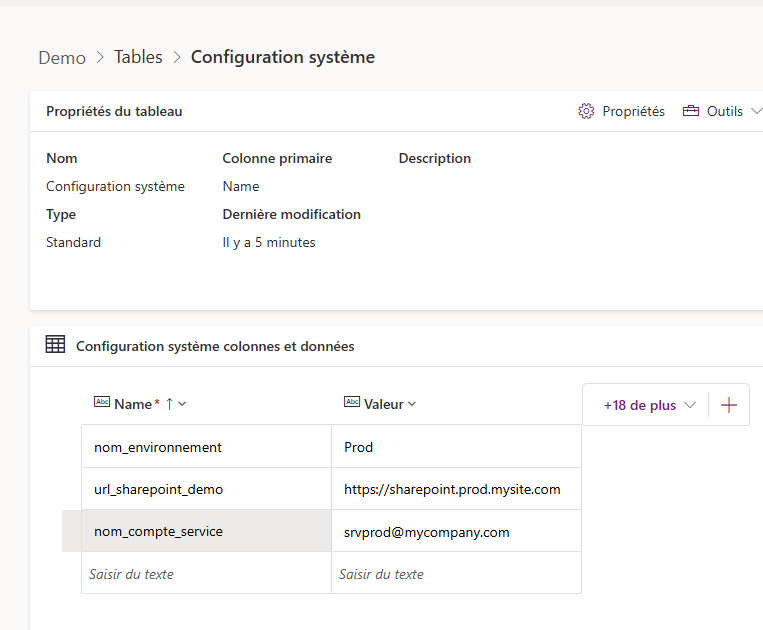Click Il y a 5 minutes text
The width and height of the screenshot is (763, 630).
(x=269, y=242)
